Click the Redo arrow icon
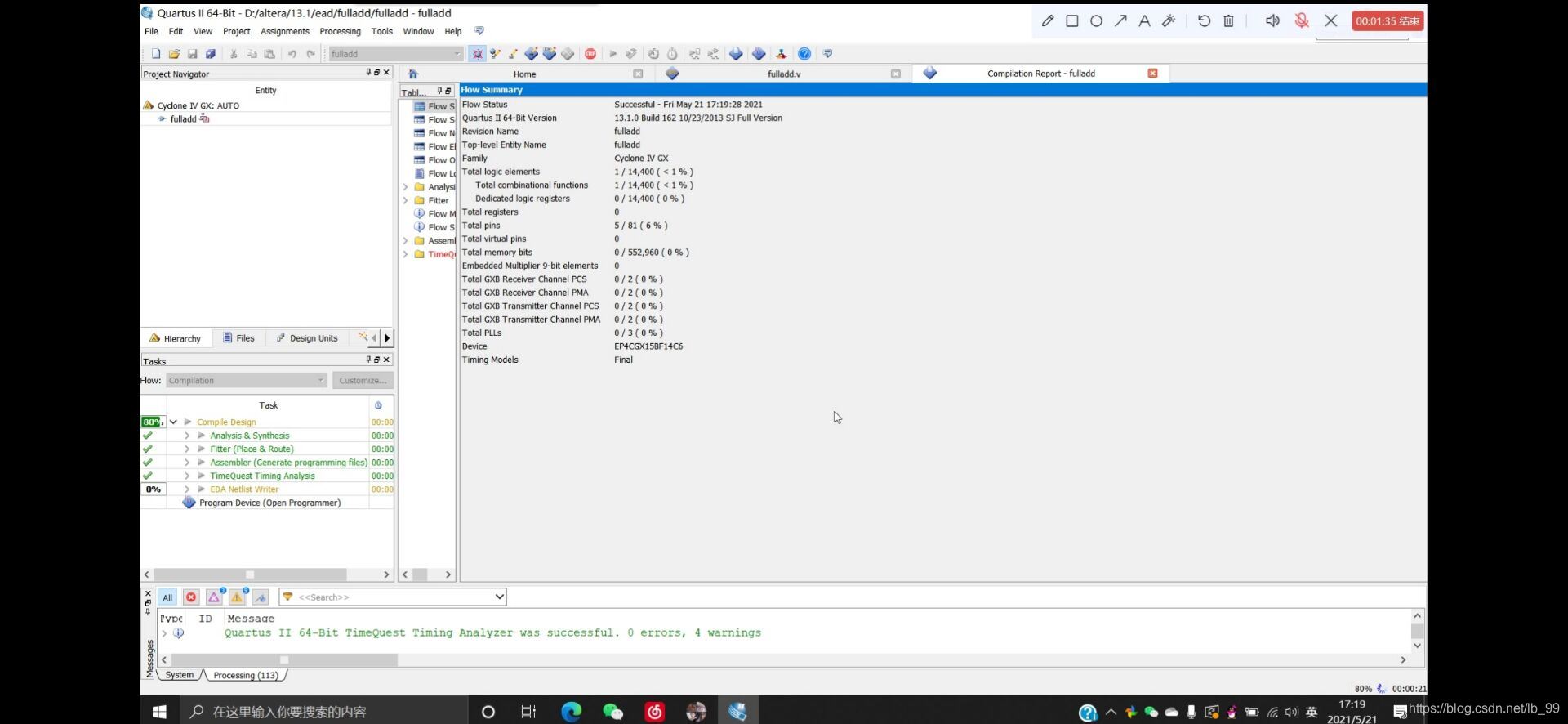 tap(310, 54)
